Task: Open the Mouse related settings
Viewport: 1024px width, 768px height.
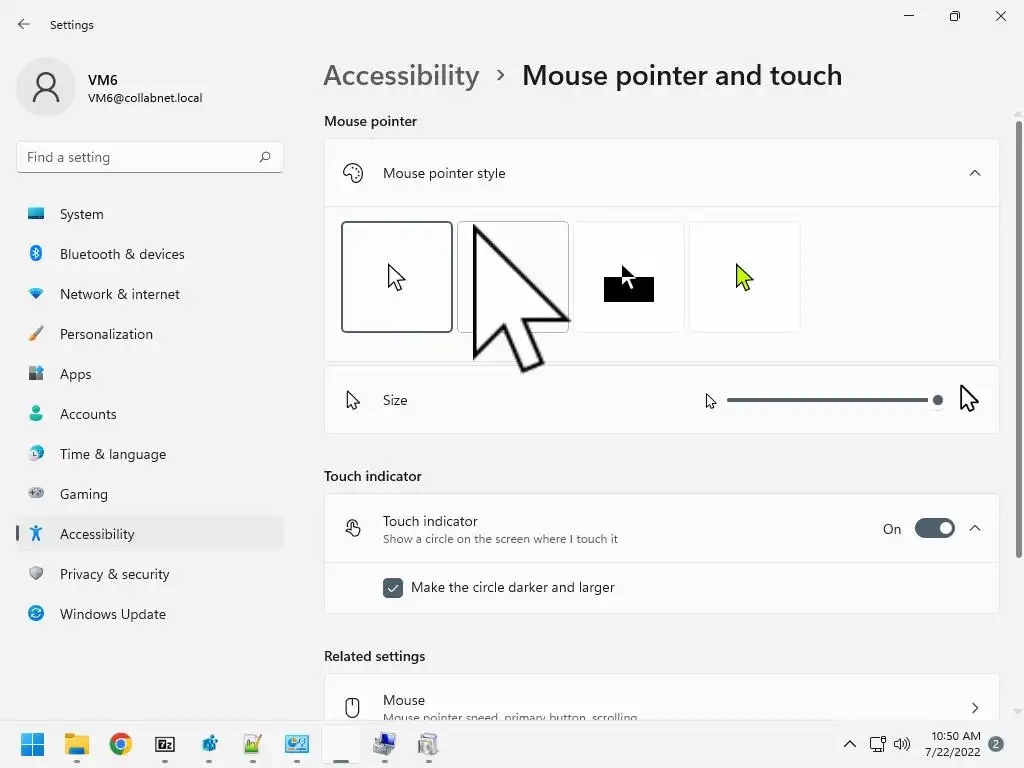Action: (662, 699)
